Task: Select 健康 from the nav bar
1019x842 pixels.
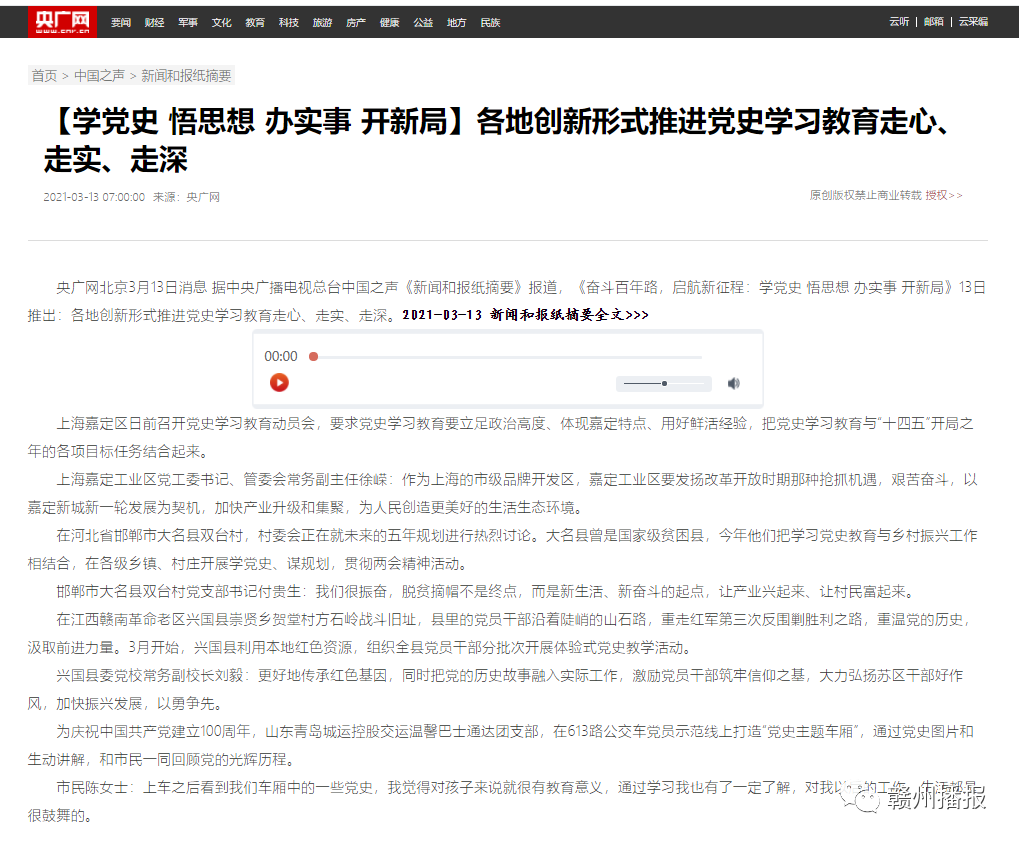Action: click(388, 22)
